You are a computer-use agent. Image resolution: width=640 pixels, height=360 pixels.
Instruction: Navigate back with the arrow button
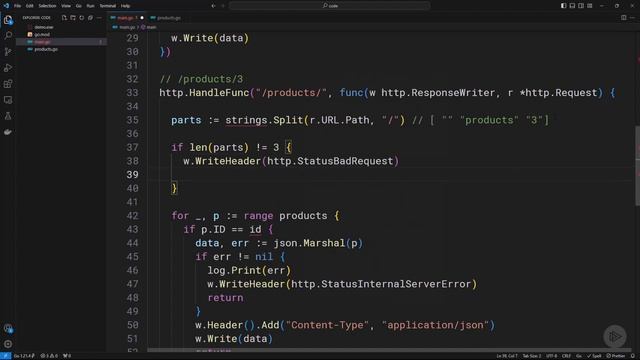coord(213,6)
